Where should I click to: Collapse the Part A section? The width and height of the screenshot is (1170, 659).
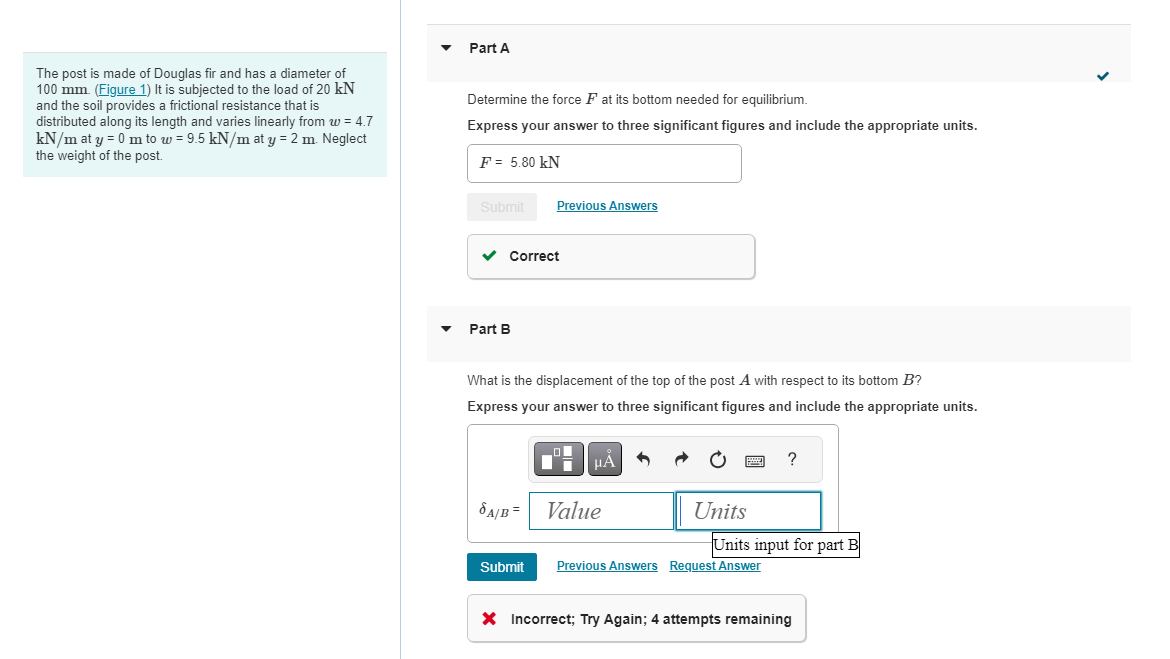[x=444, y=48]
